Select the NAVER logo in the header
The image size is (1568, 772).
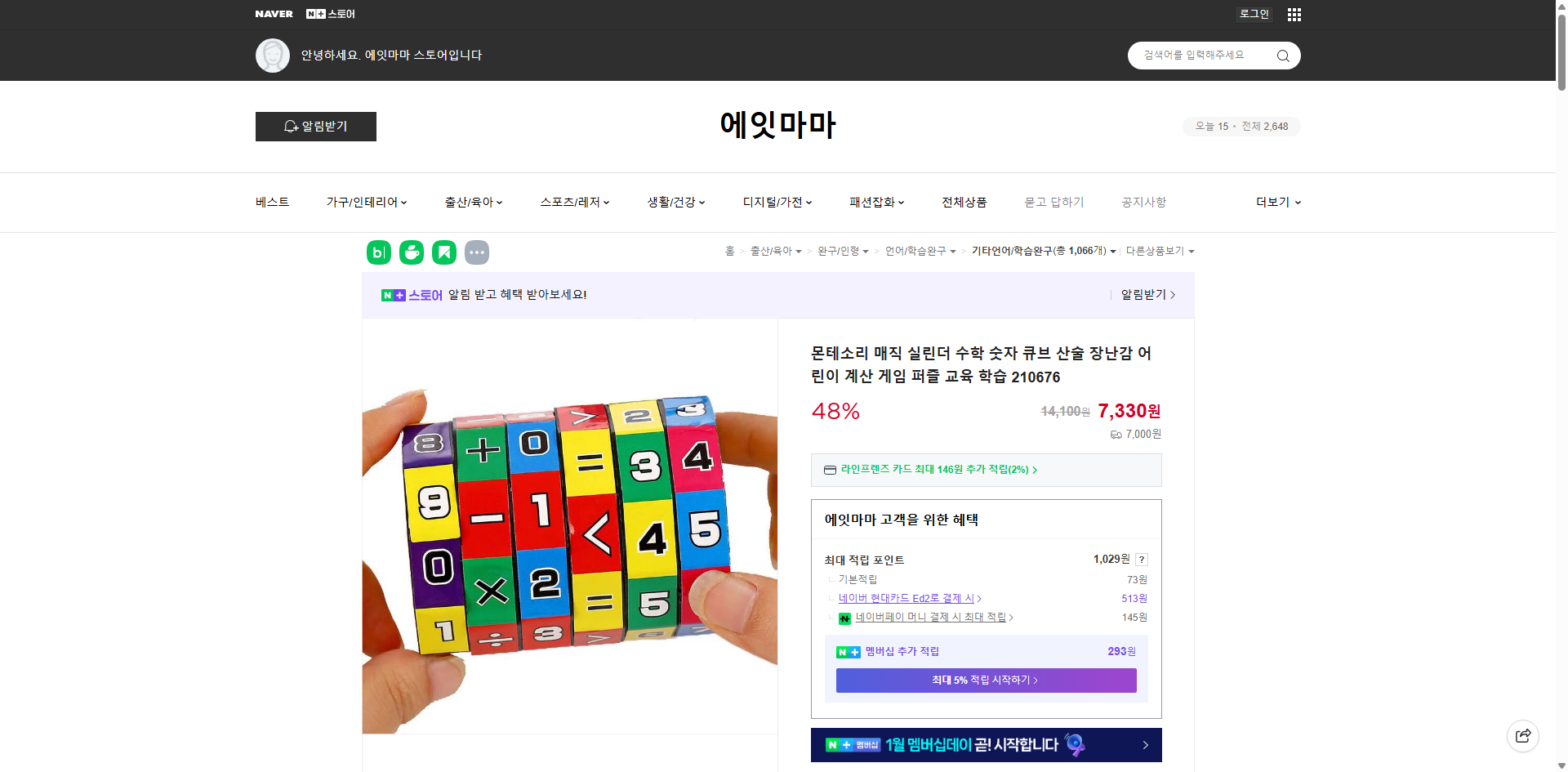pos(274,14)
